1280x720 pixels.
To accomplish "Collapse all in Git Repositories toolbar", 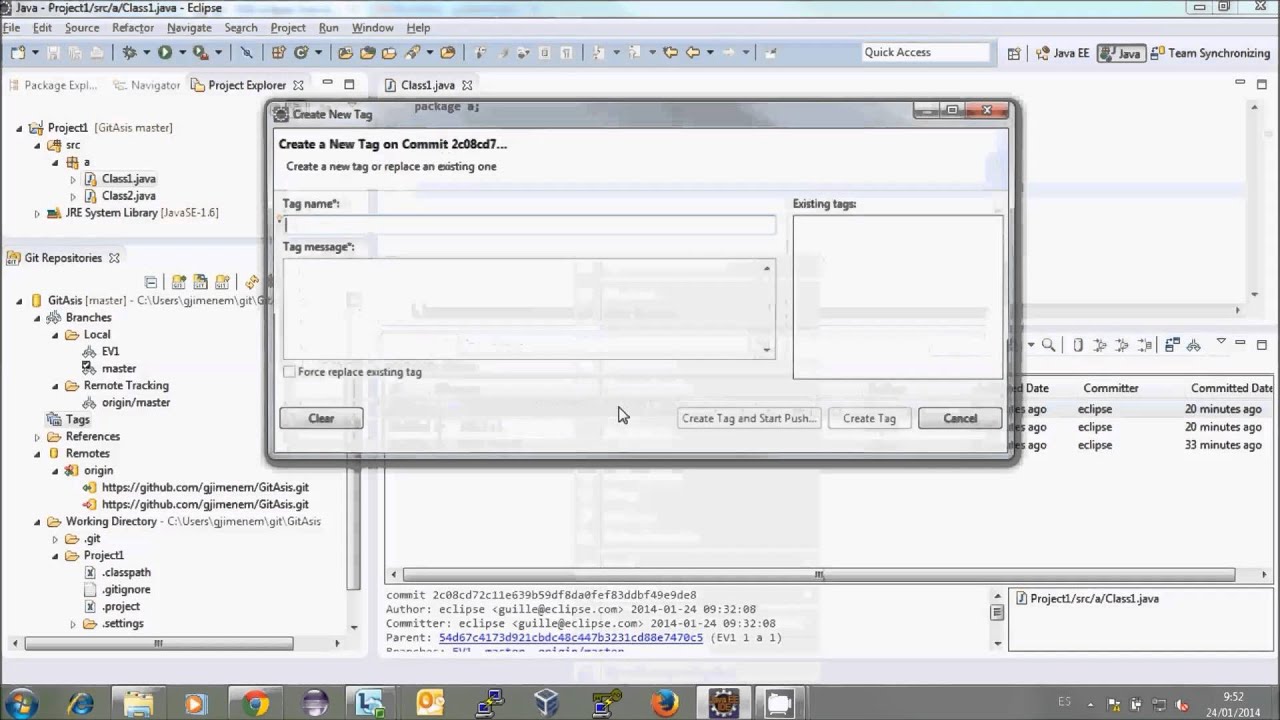I will [x=151, y=283].
